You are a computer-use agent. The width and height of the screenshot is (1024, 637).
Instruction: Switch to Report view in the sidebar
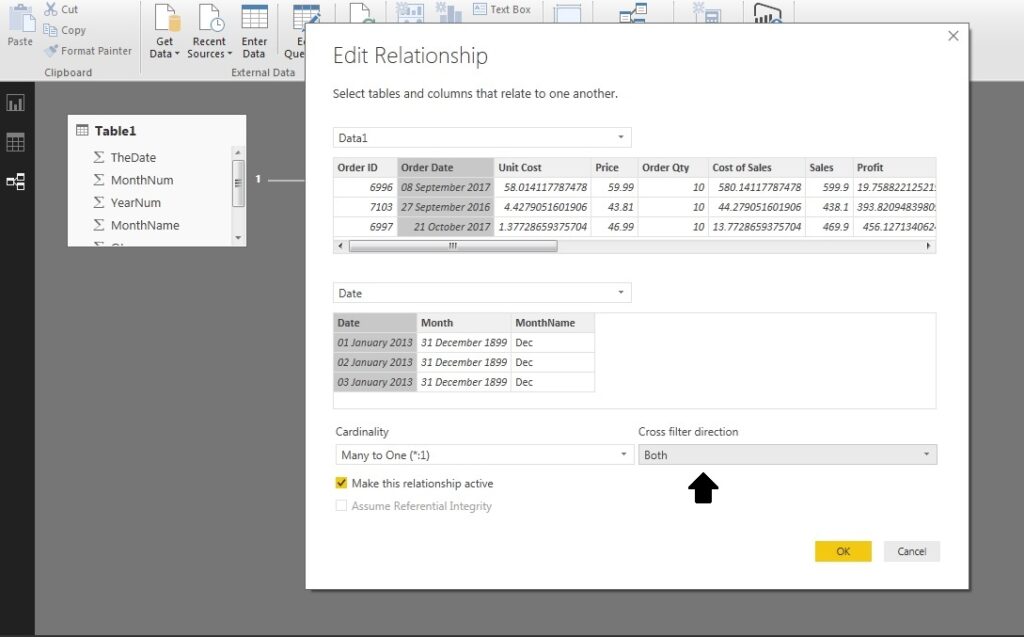[14, 102]
